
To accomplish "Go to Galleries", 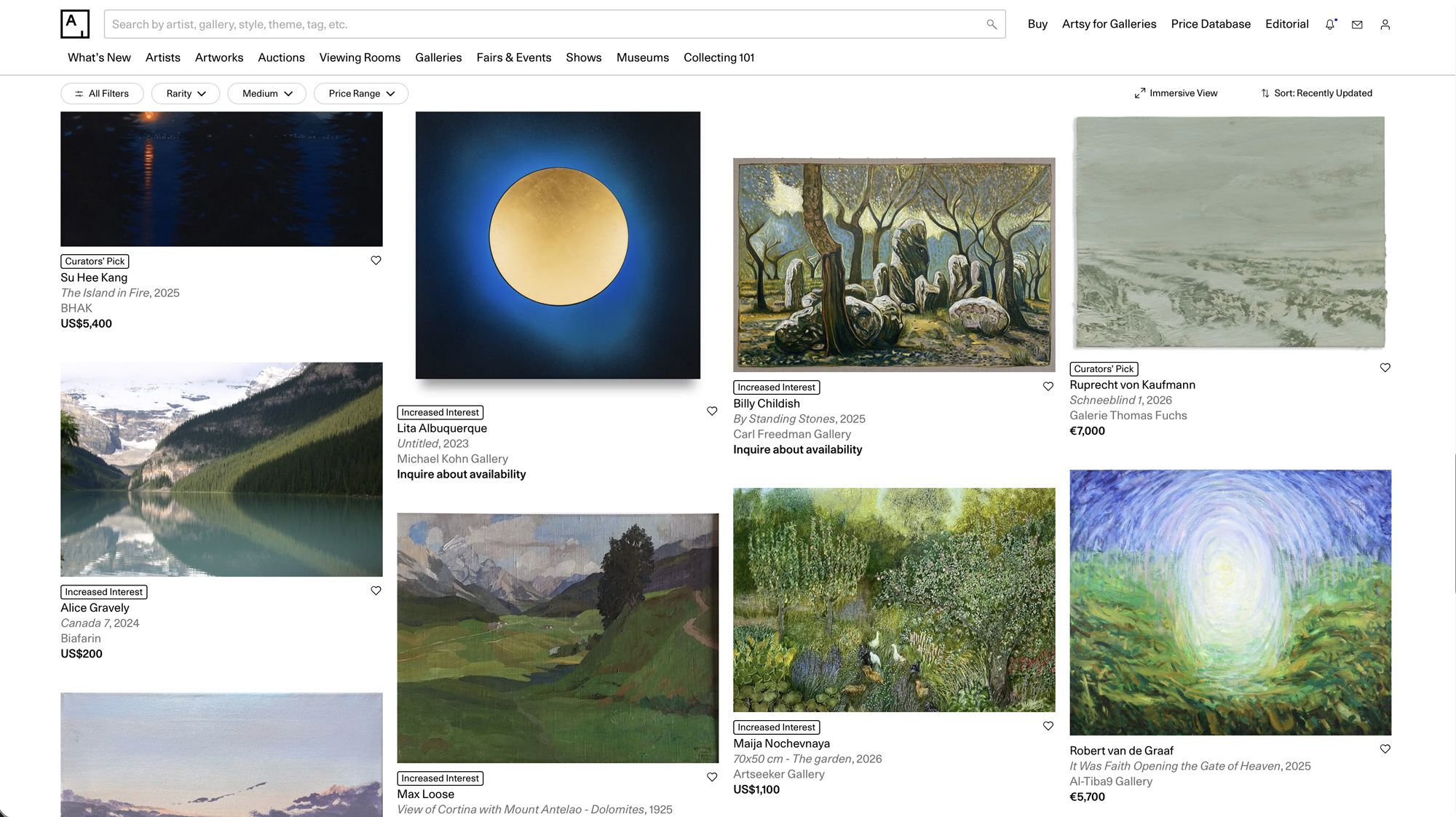I will coord(438,58).
